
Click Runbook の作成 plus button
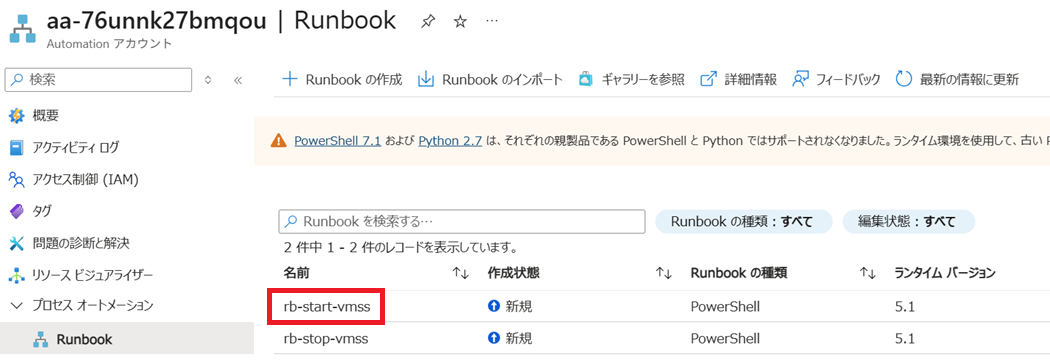point(342,80)
